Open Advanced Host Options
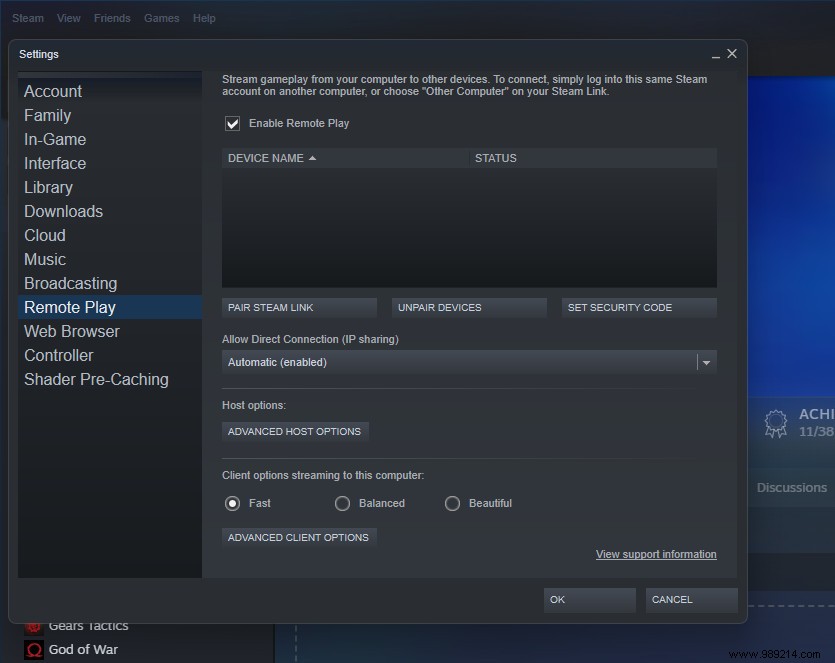The image size is (835, 663). (294, 431)
